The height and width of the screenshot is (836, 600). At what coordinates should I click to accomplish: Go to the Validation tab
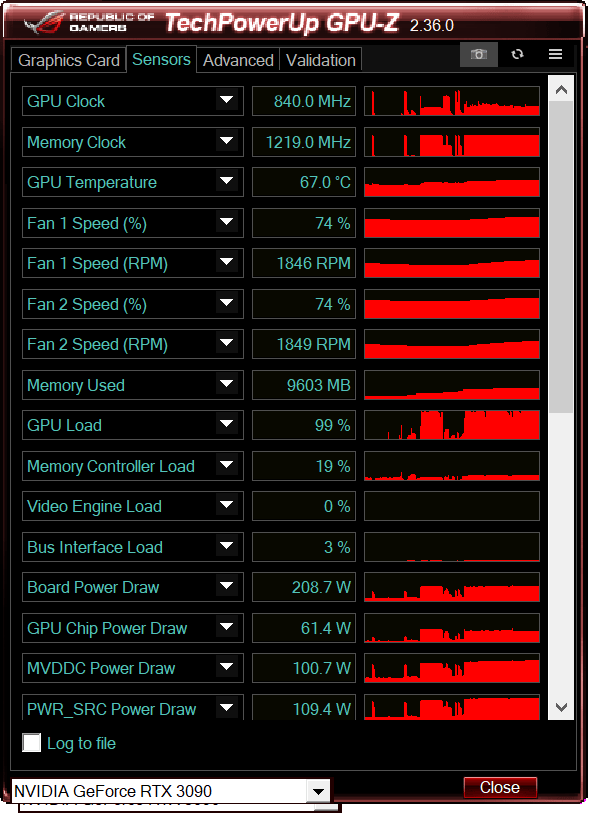(321, 60)
